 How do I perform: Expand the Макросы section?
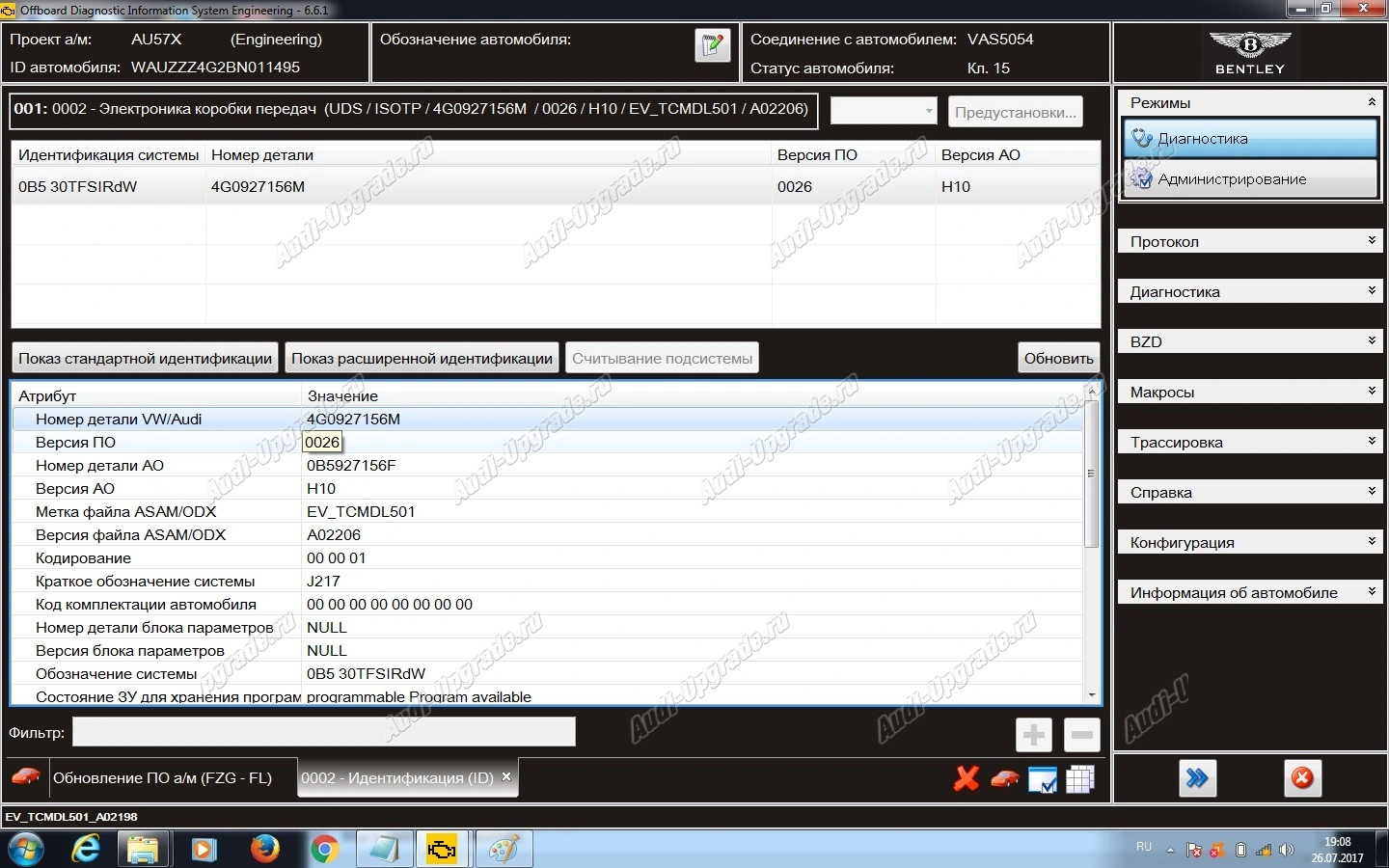click(1250, 392)
